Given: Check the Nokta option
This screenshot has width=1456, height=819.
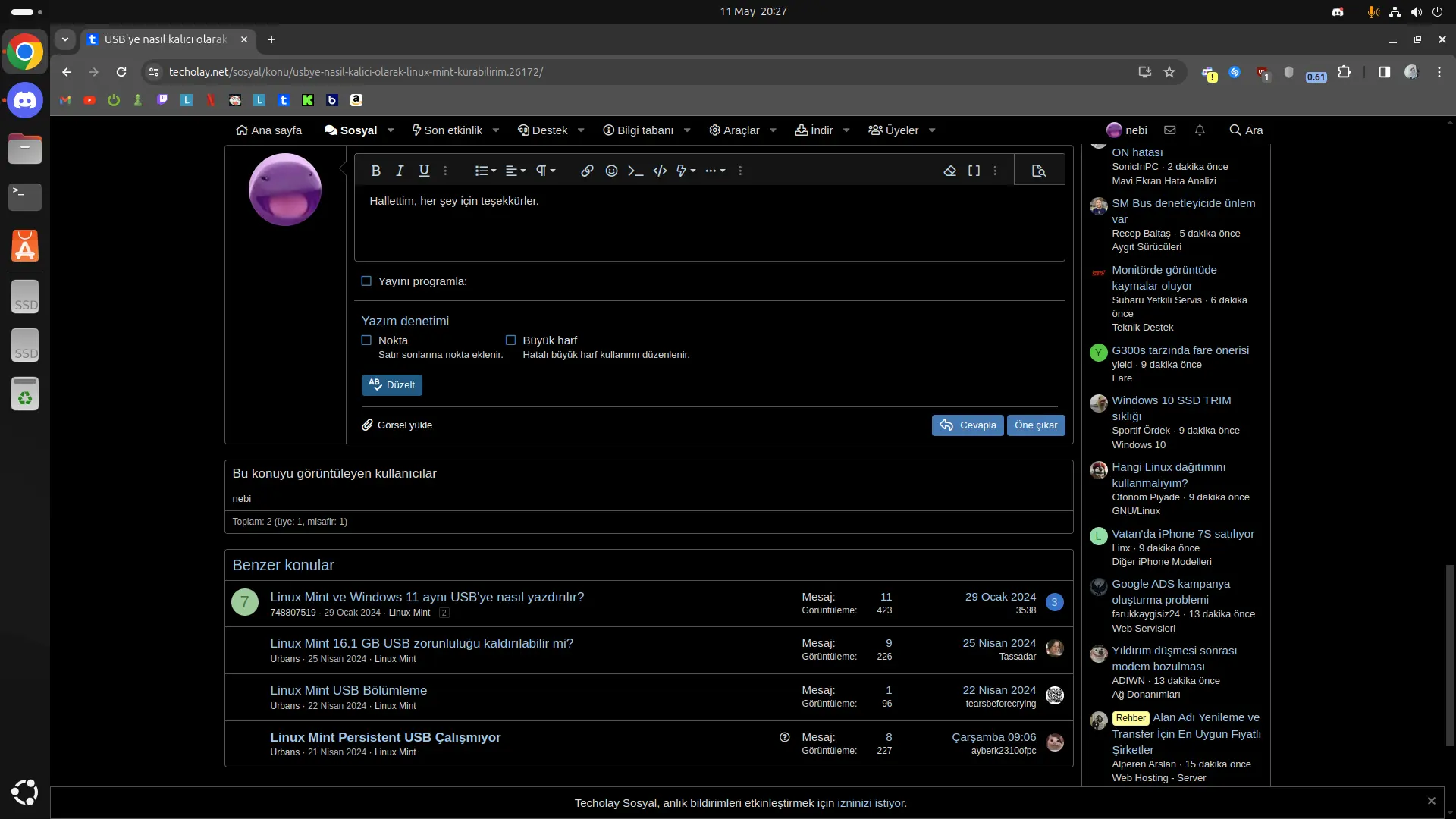Looking at the screenshot, I should tap(366, 340).
